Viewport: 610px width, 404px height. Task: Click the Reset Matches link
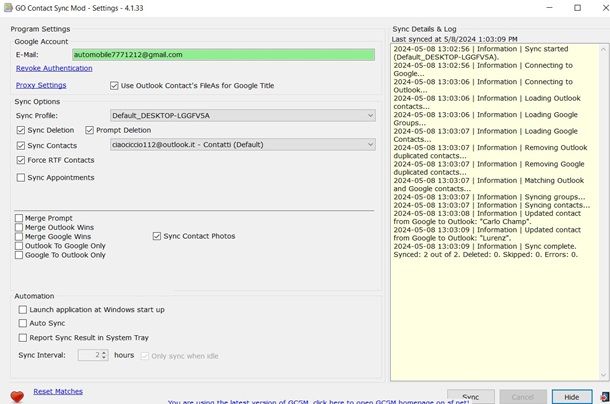(58, 391)
